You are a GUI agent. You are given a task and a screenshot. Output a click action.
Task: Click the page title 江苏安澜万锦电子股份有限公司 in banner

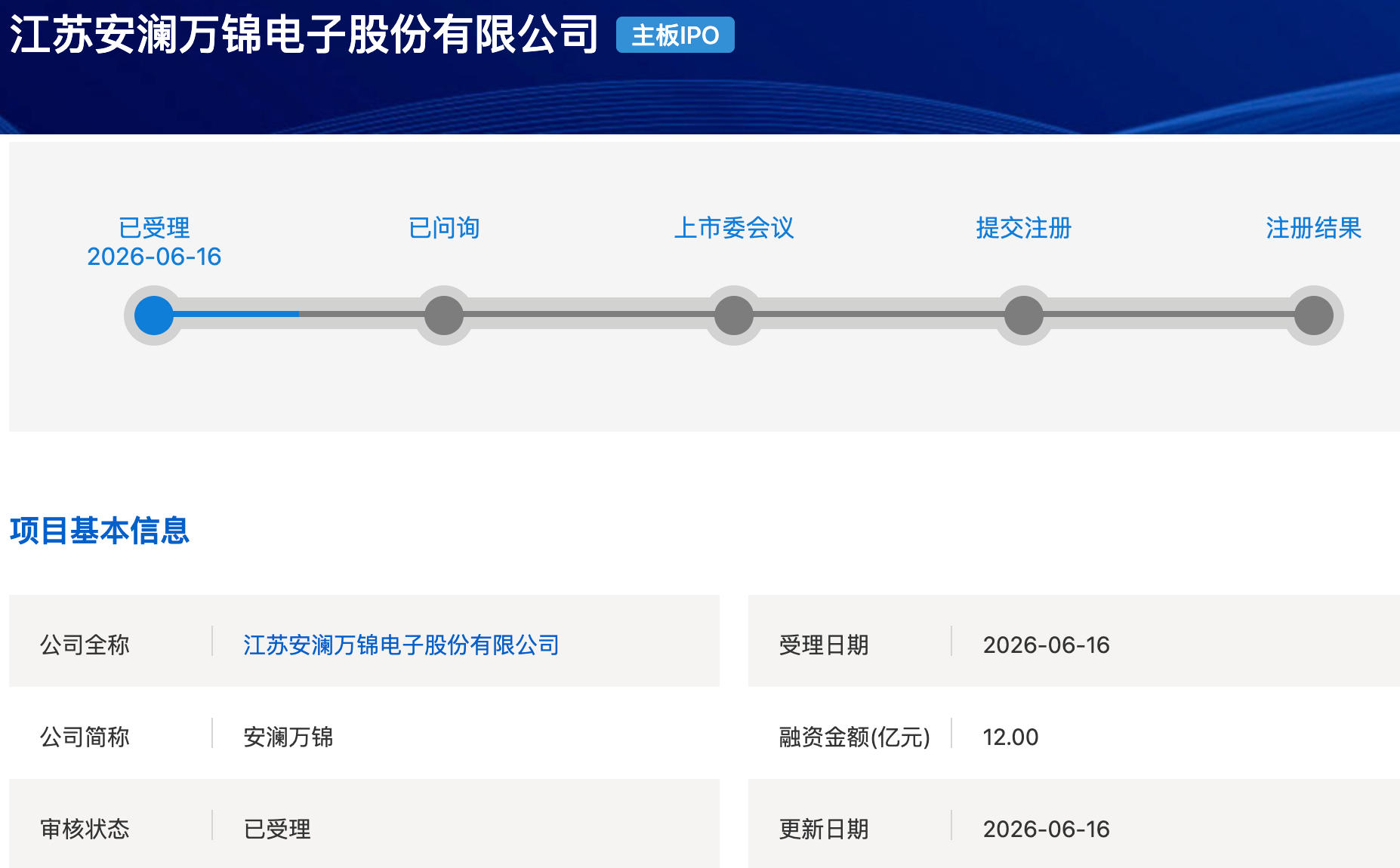[304, 35]
